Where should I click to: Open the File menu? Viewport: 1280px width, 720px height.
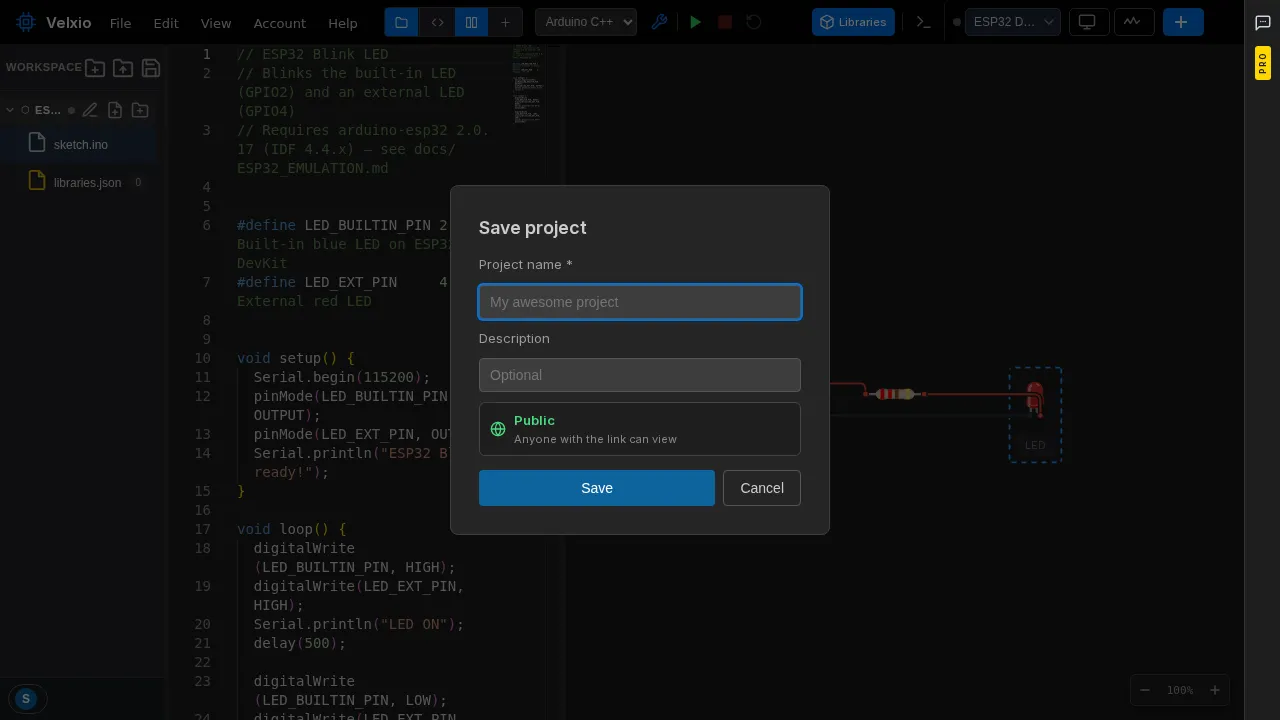click(x=120, y=23)
